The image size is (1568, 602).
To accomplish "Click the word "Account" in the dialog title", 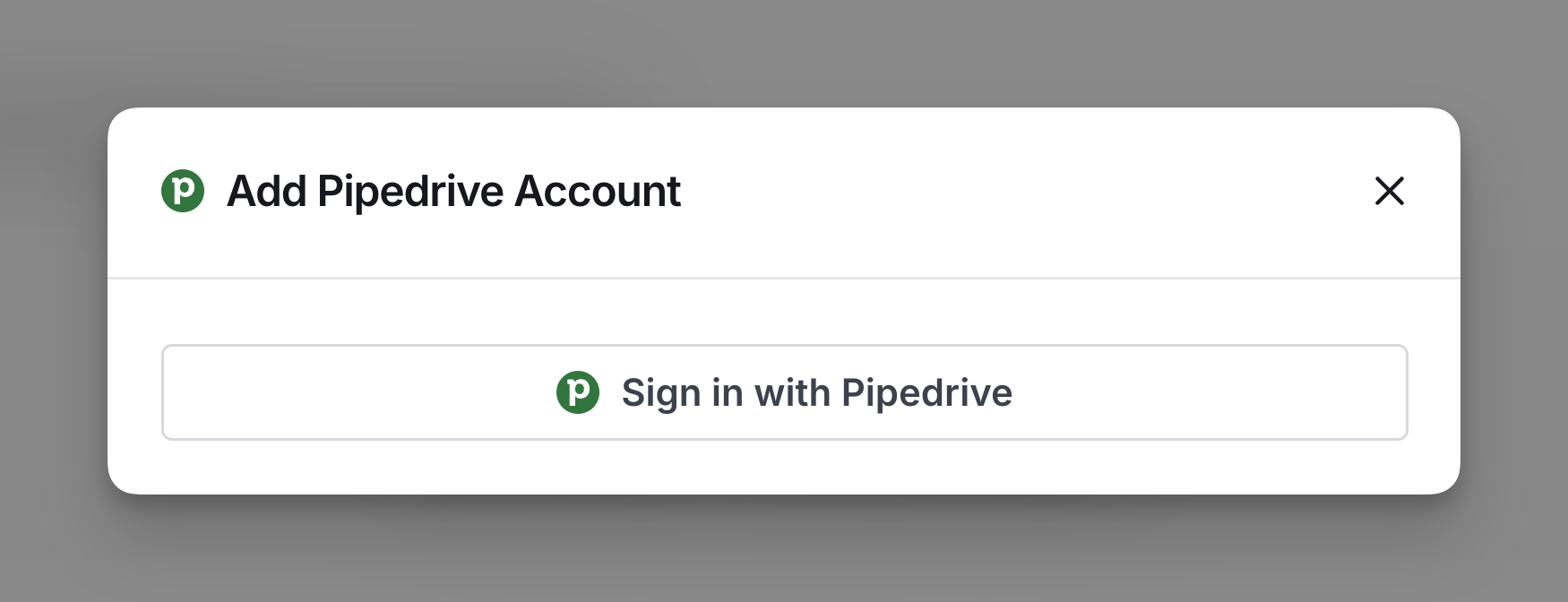I will 598,191.
